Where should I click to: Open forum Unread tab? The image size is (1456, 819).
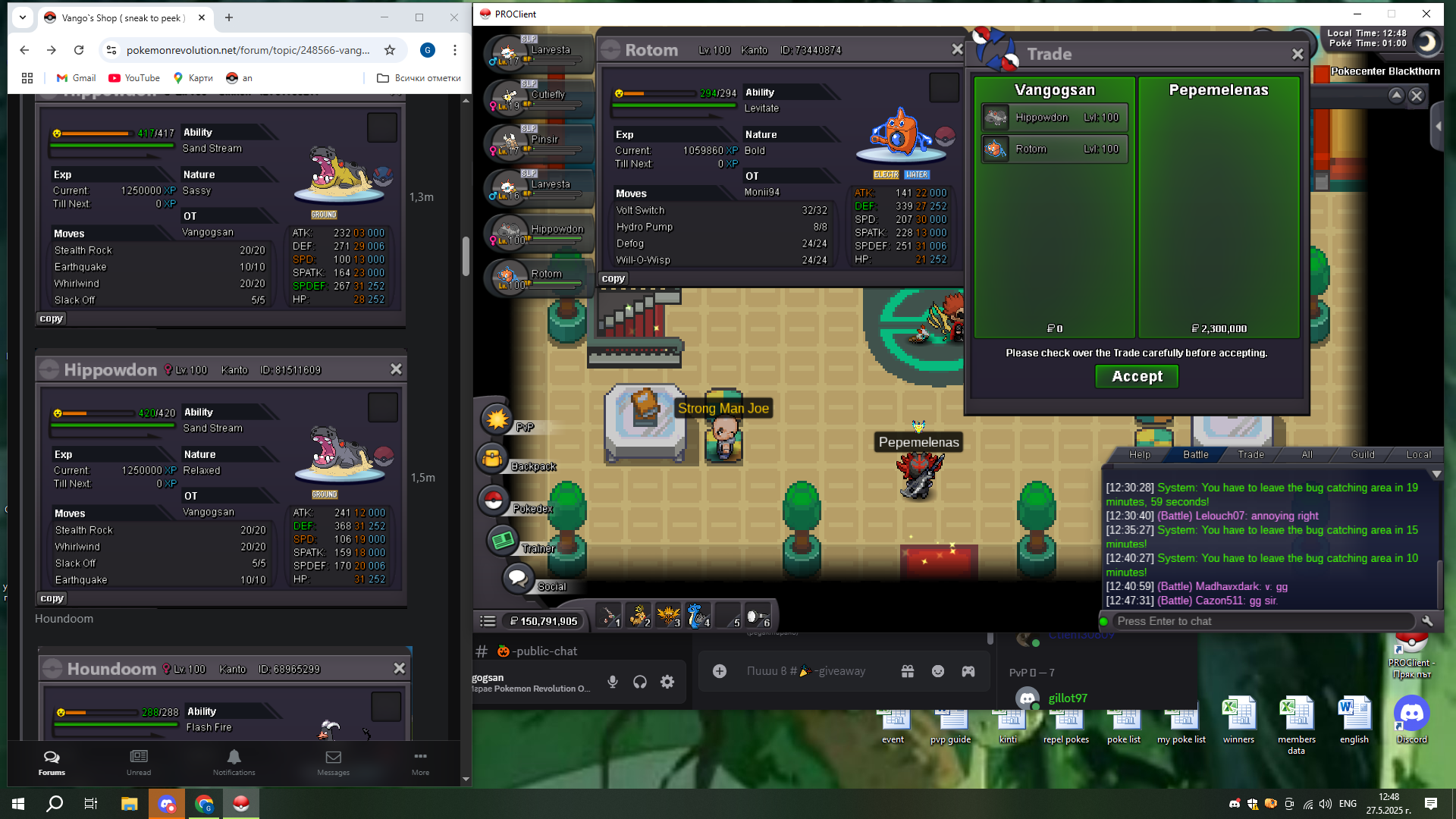click(x=139, y=763)
